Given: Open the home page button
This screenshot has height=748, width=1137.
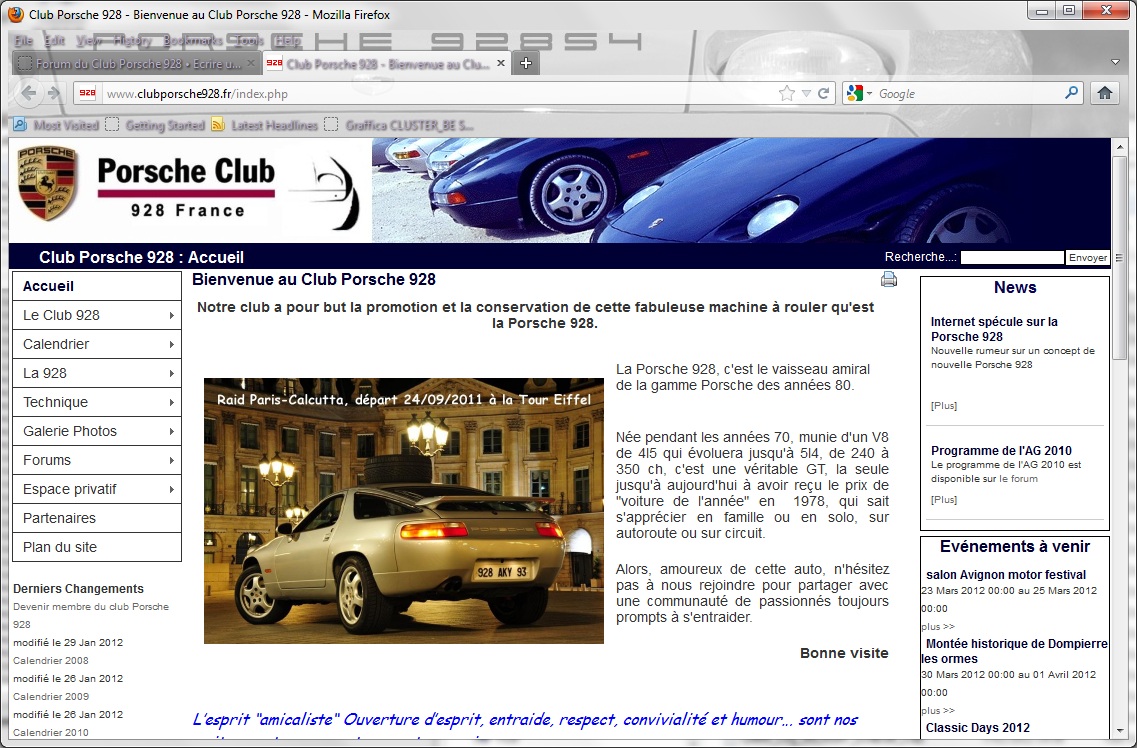Looking at the screenshot, I should (x=1104, y=94).
